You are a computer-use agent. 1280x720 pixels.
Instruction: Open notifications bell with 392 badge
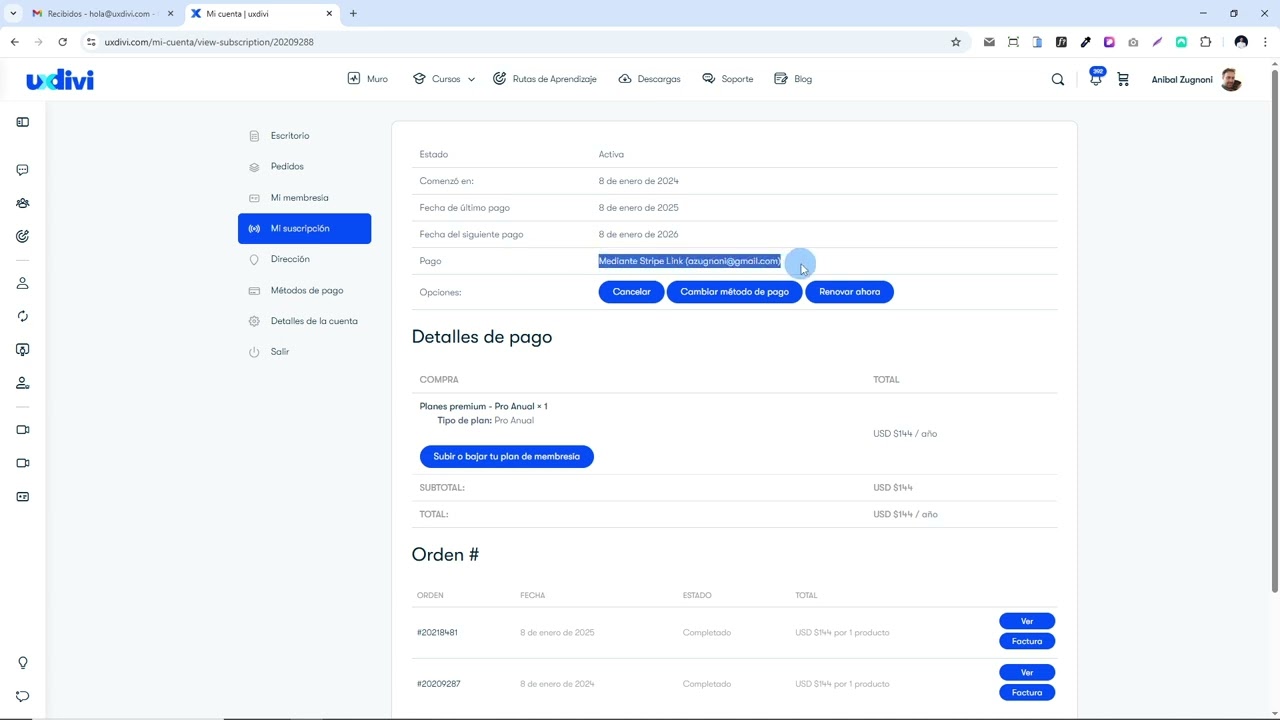point(1096,78)
